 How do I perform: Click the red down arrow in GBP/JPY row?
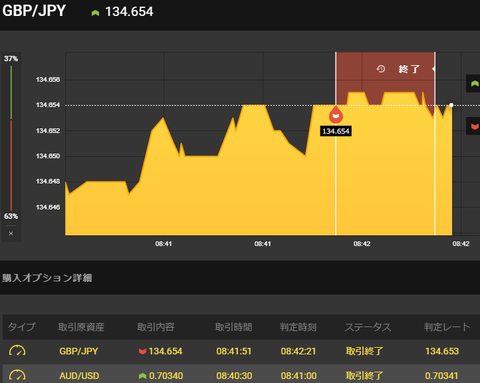coord(143,351)
